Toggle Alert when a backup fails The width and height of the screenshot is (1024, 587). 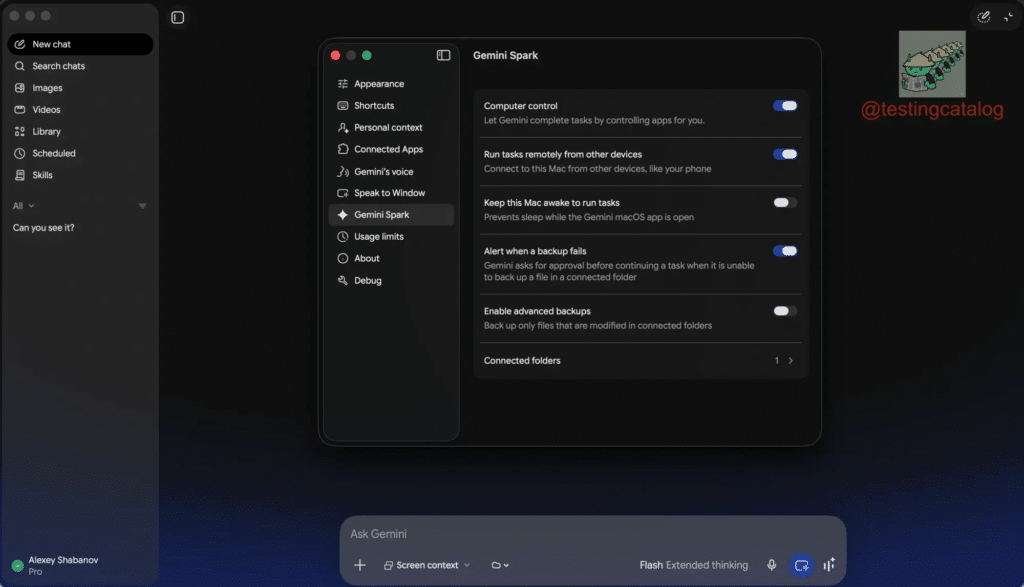click(785, 251)
